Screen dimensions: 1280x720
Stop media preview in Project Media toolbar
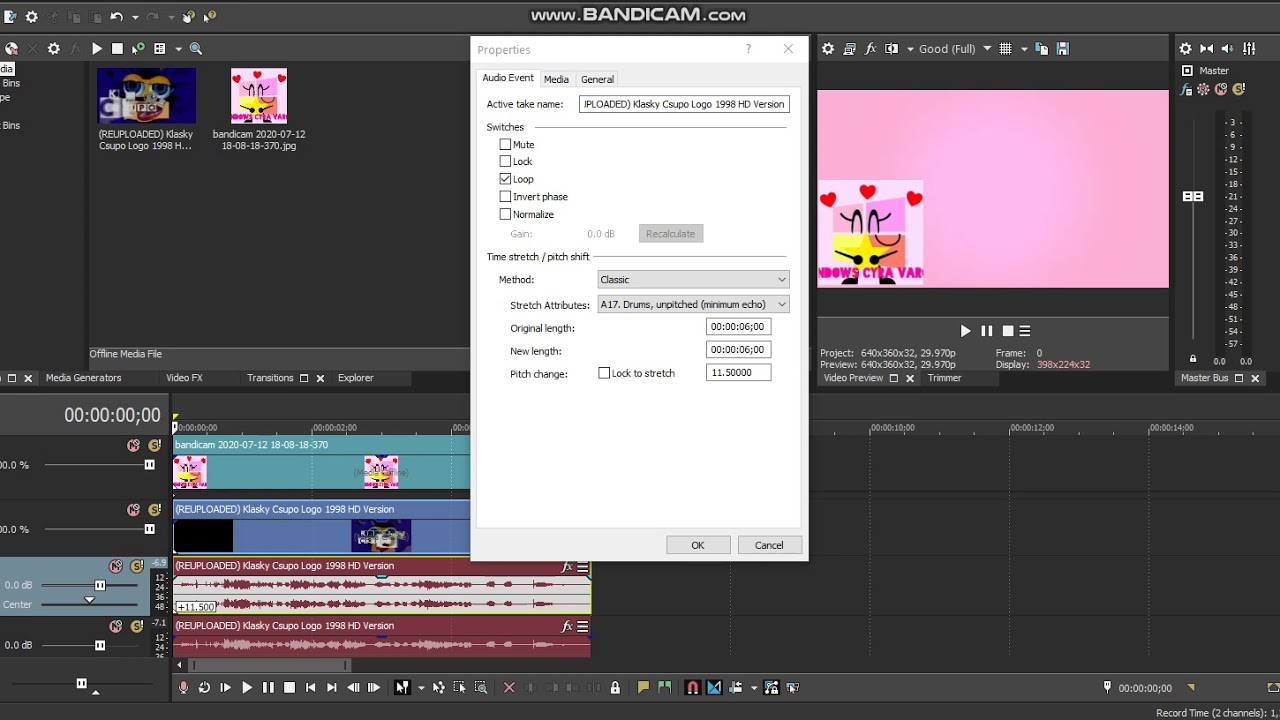pyautogui.click(x=117, y=48)
